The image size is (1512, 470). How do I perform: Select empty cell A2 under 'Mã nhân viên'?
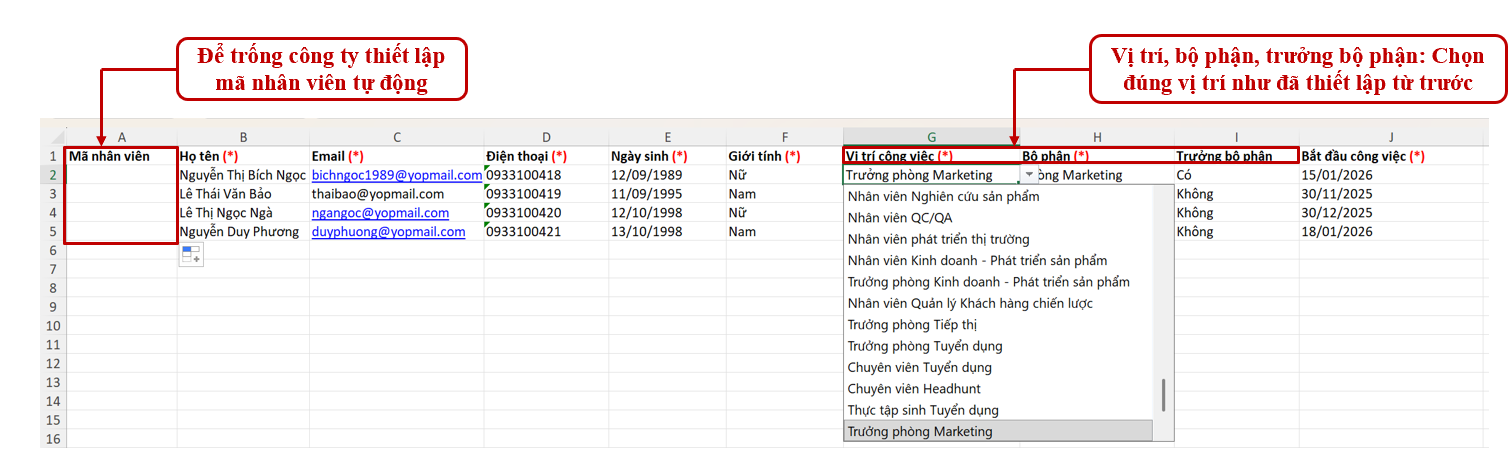click(x=121, y=175)
